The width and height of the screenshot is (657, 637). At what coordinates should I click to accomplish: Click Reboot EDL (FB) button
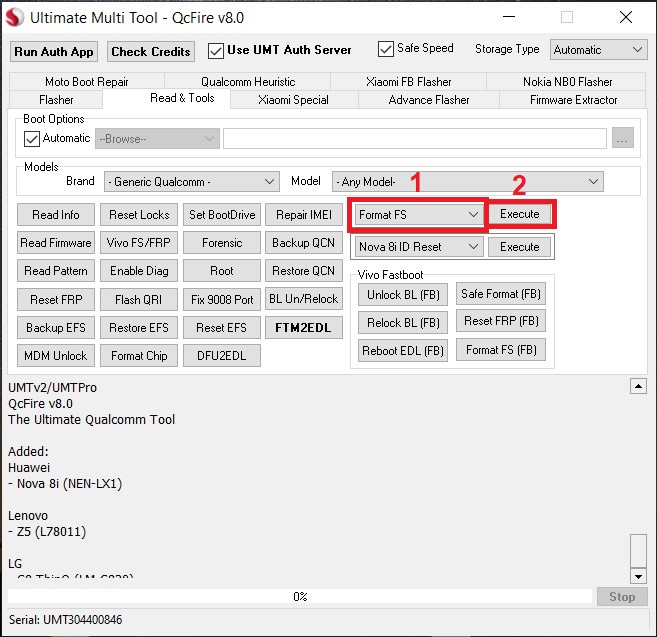point(403,350)
